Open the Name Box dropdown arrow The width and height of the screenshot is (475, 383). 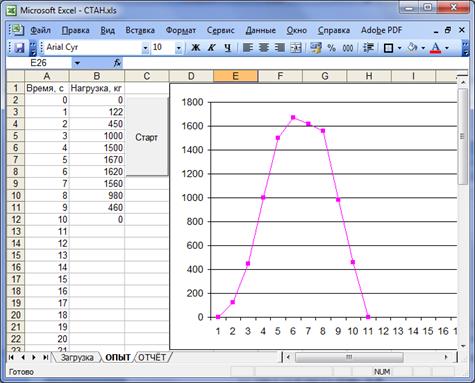coord(77,63)
